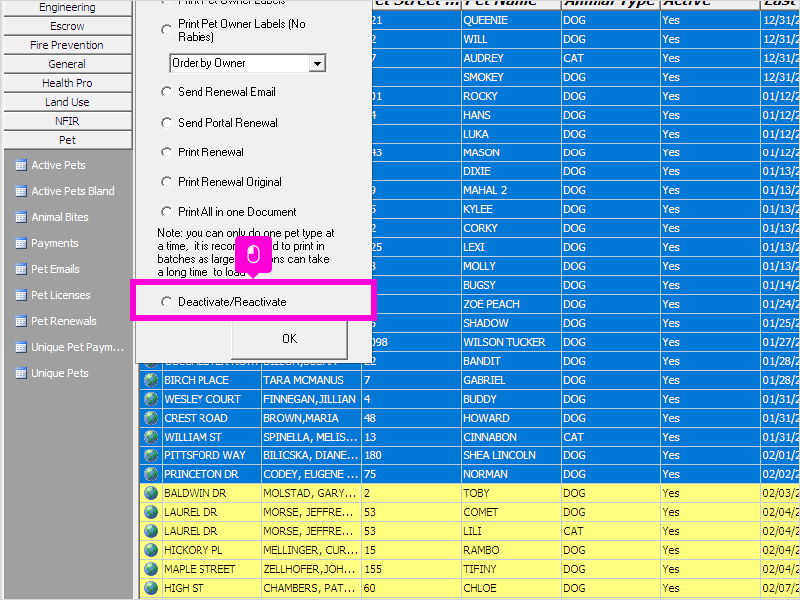The image size is (800, 600).
Task: Select the Send Portal Renewal option
Action: pos(166,122)
